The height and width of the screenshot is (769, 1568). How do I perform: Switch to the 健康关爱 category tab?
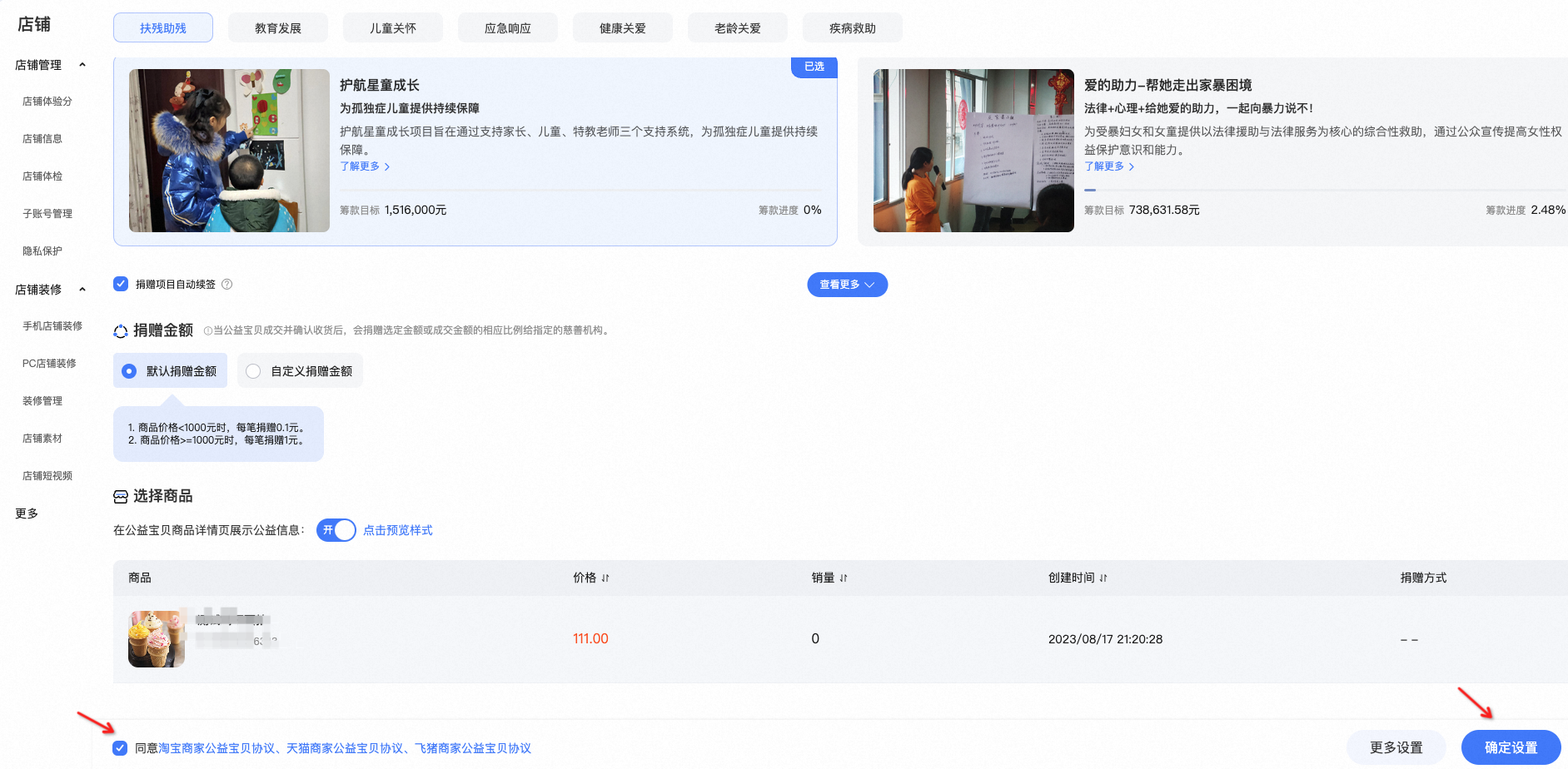[x=623, y=27]
